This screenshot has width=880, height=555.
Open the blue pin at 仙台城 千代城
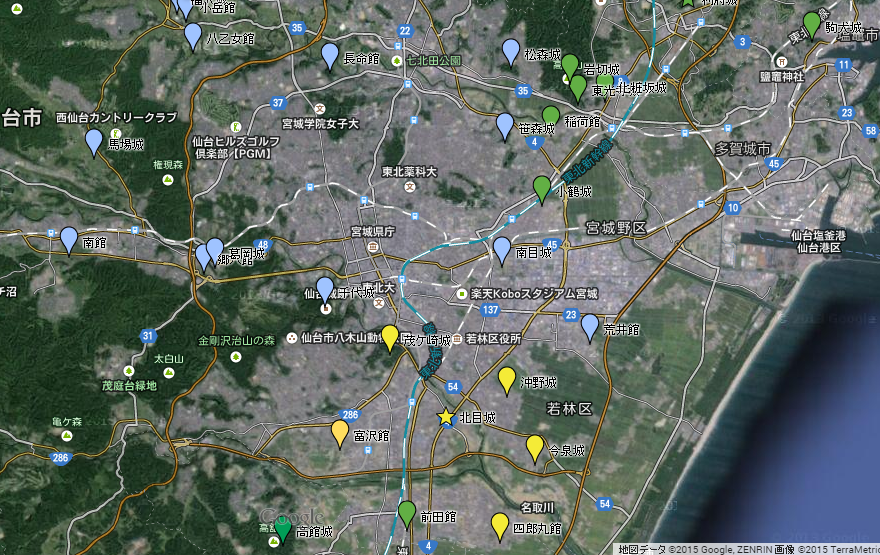pos(325,290)
